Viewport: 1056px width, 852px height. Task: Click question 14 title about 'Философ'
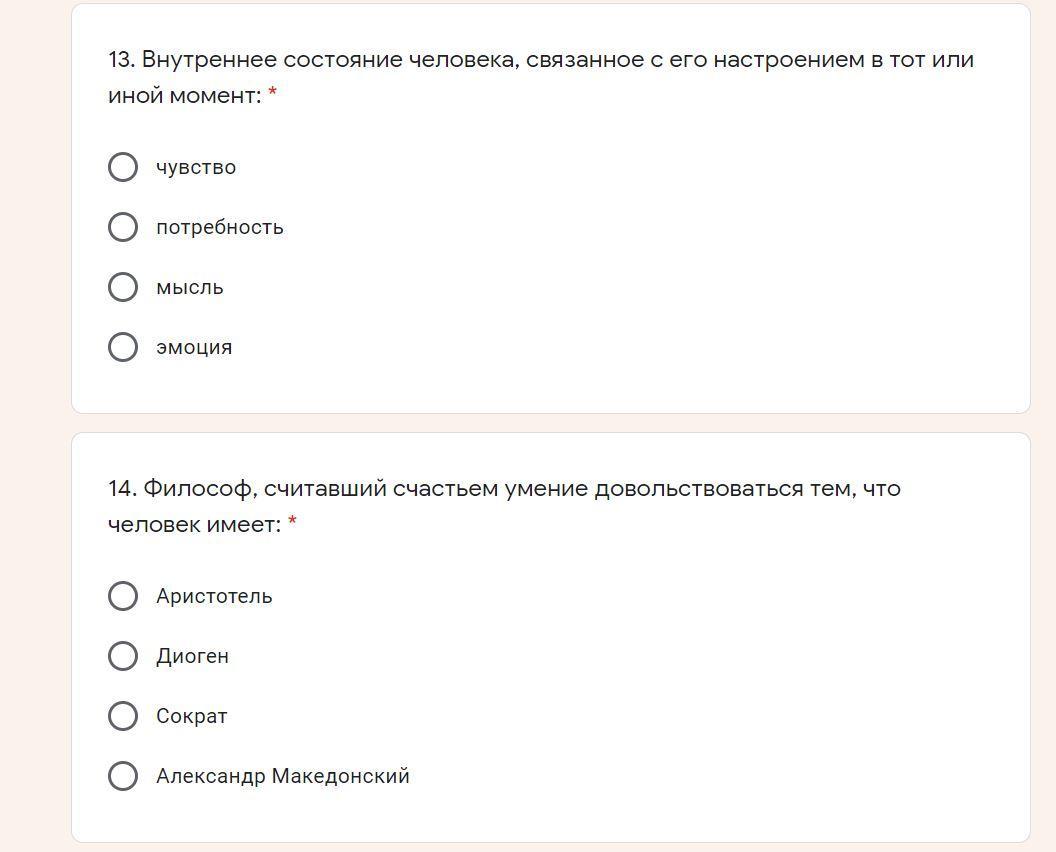pos(504,489)
